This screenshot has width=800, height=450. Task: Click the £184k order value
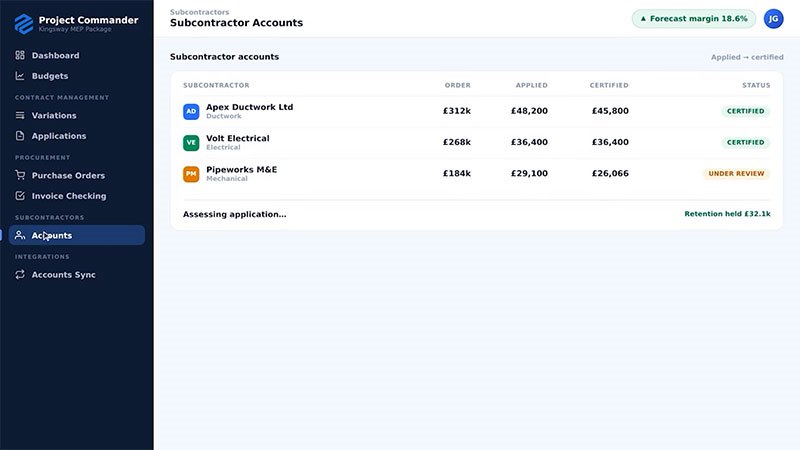pyautogui.click(x=457, y=173)
